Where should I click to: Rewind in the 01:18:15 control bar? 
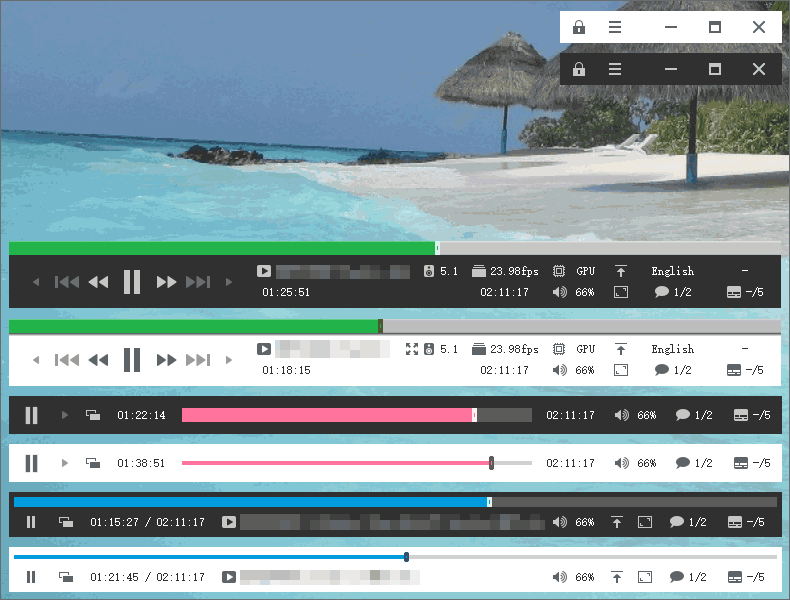tap(98, 360)
